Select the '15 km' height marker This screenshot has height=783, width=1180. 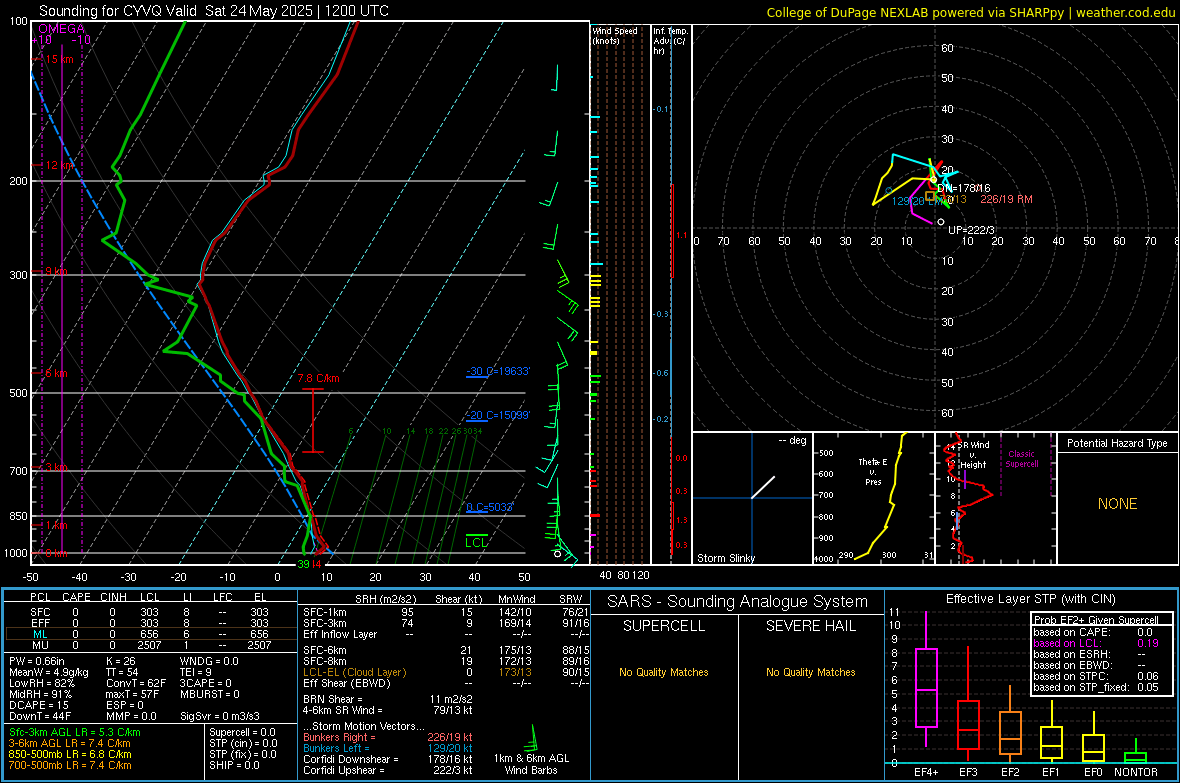pyautogui.click(x=58, y=59)
